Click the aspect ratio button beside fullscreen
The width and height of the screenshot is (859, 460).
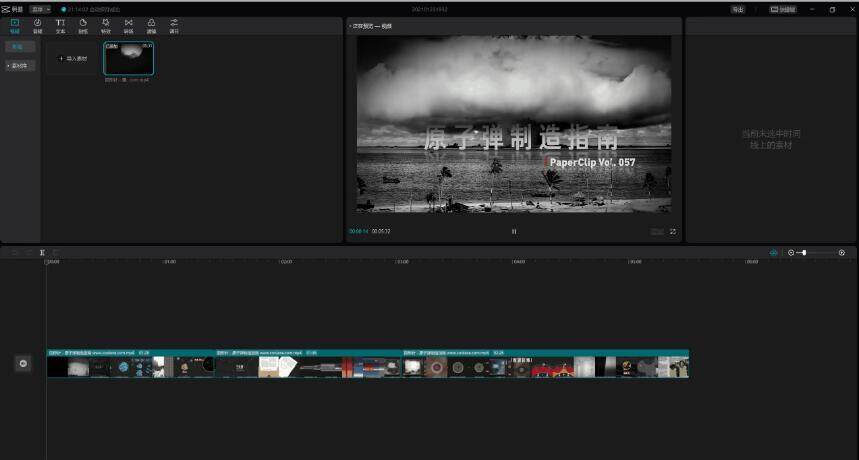[657, 232]
